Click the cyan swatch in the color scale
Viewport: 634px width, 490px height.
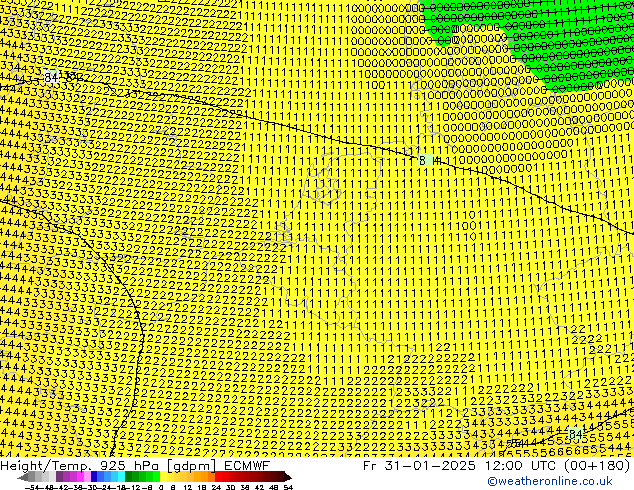pos(121,476)
